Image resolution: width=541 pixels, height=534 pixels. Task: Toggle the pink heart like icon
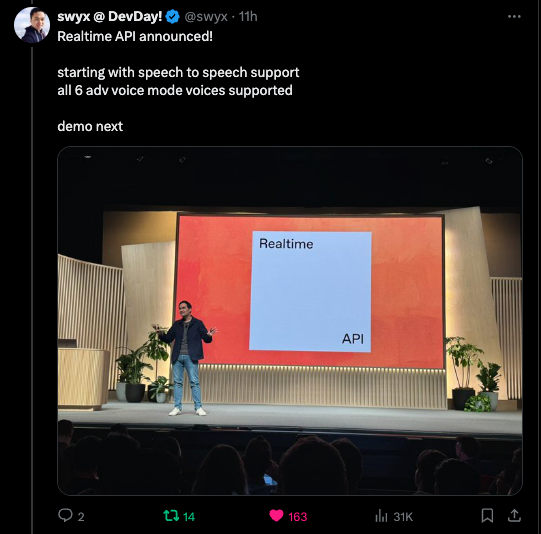click(x=276, y=516)
